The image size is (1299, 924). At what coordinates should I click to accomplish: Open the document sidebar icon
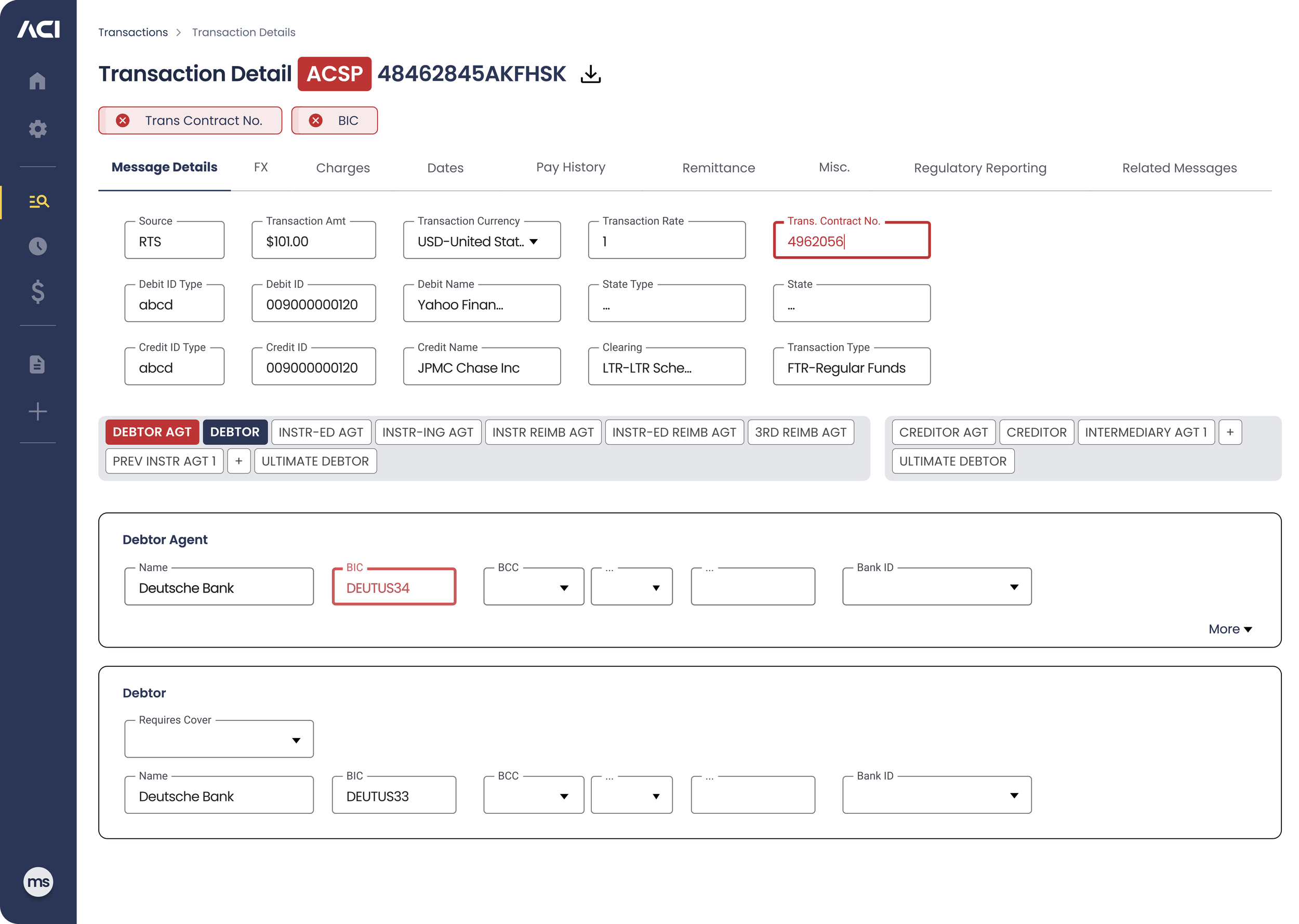[37, 364]
